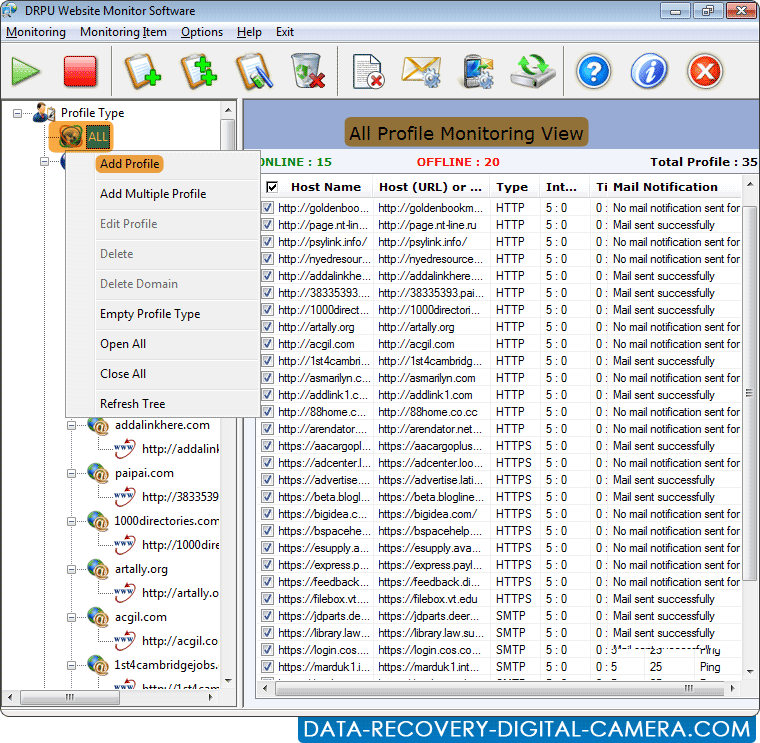Click the red X exit toolbar icon
The width and height of the screenshot is (760, 743).
705,71
